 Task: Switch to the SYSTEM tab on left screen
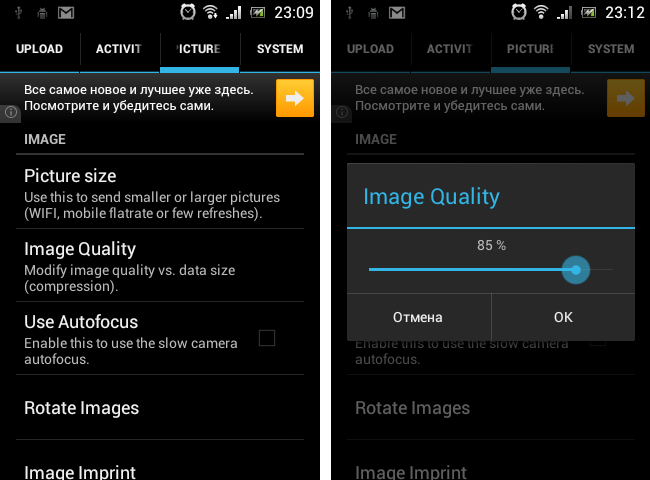(x=280, y=49)
